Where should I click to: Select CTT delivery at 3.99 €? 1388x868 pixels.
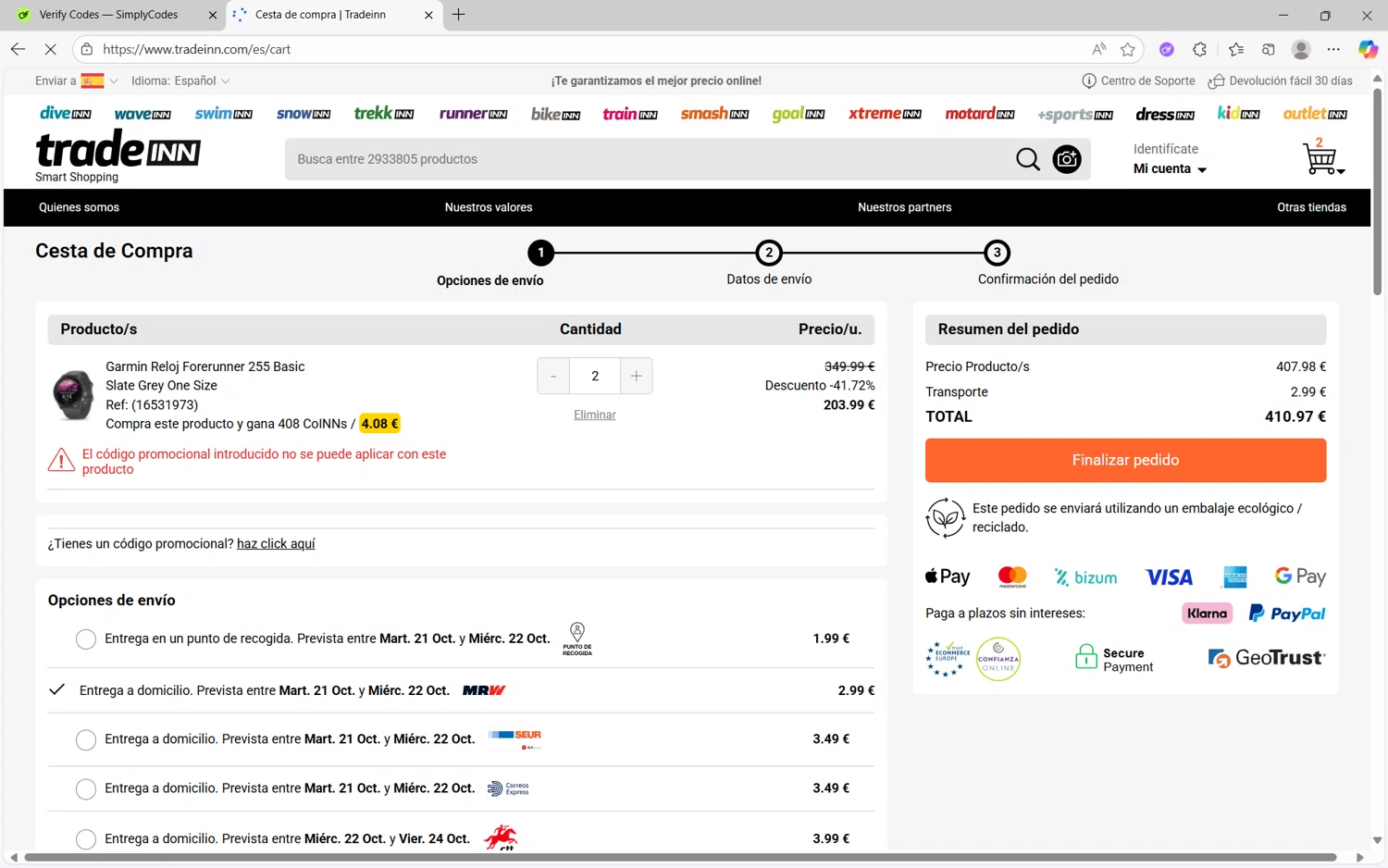coord(86,838)
